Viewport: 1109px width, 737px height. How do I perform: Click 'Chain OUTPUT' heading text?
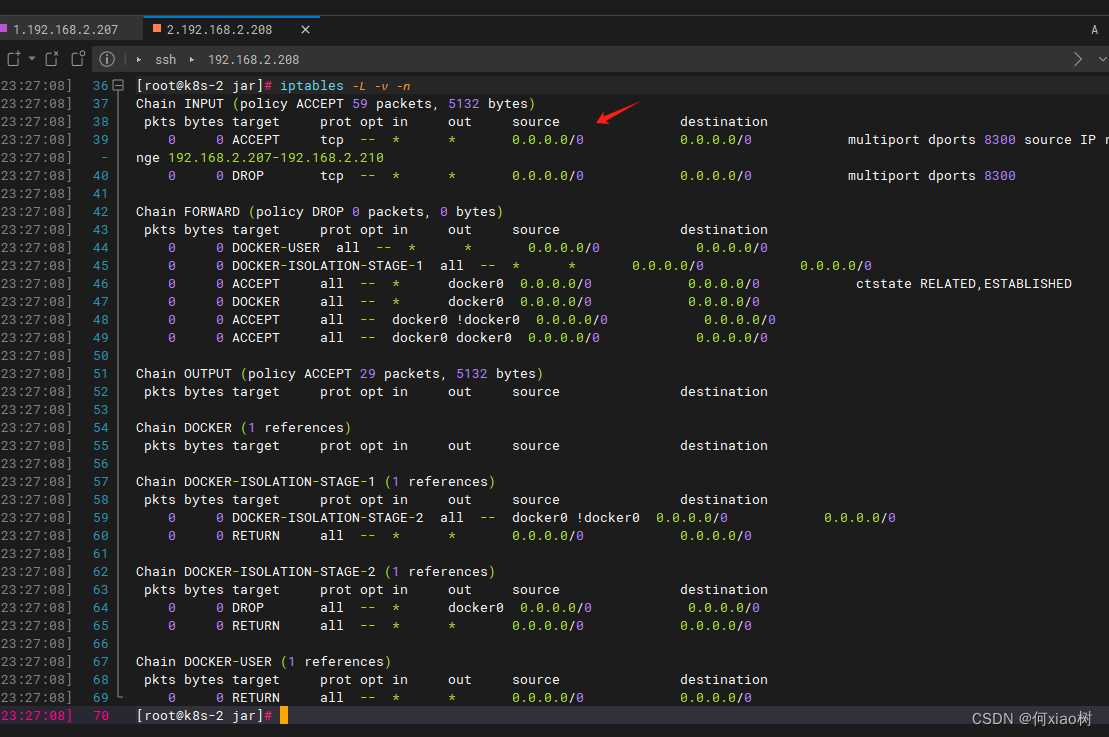point(184,373)
